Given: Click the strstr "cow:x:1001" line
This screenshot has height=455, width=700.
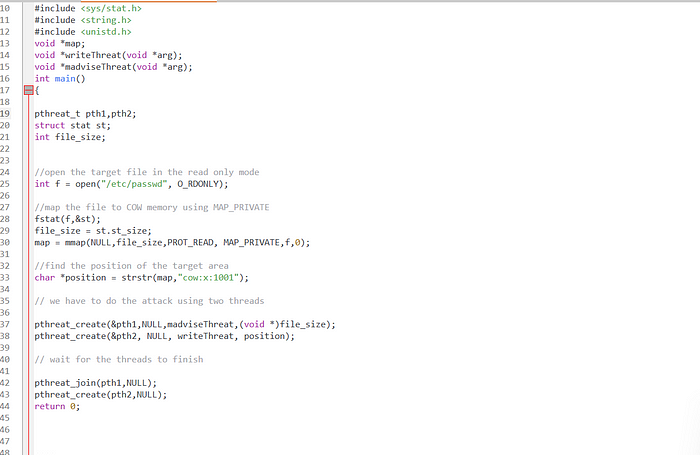Looking at the screenshot, I should (x=142, y=278).
